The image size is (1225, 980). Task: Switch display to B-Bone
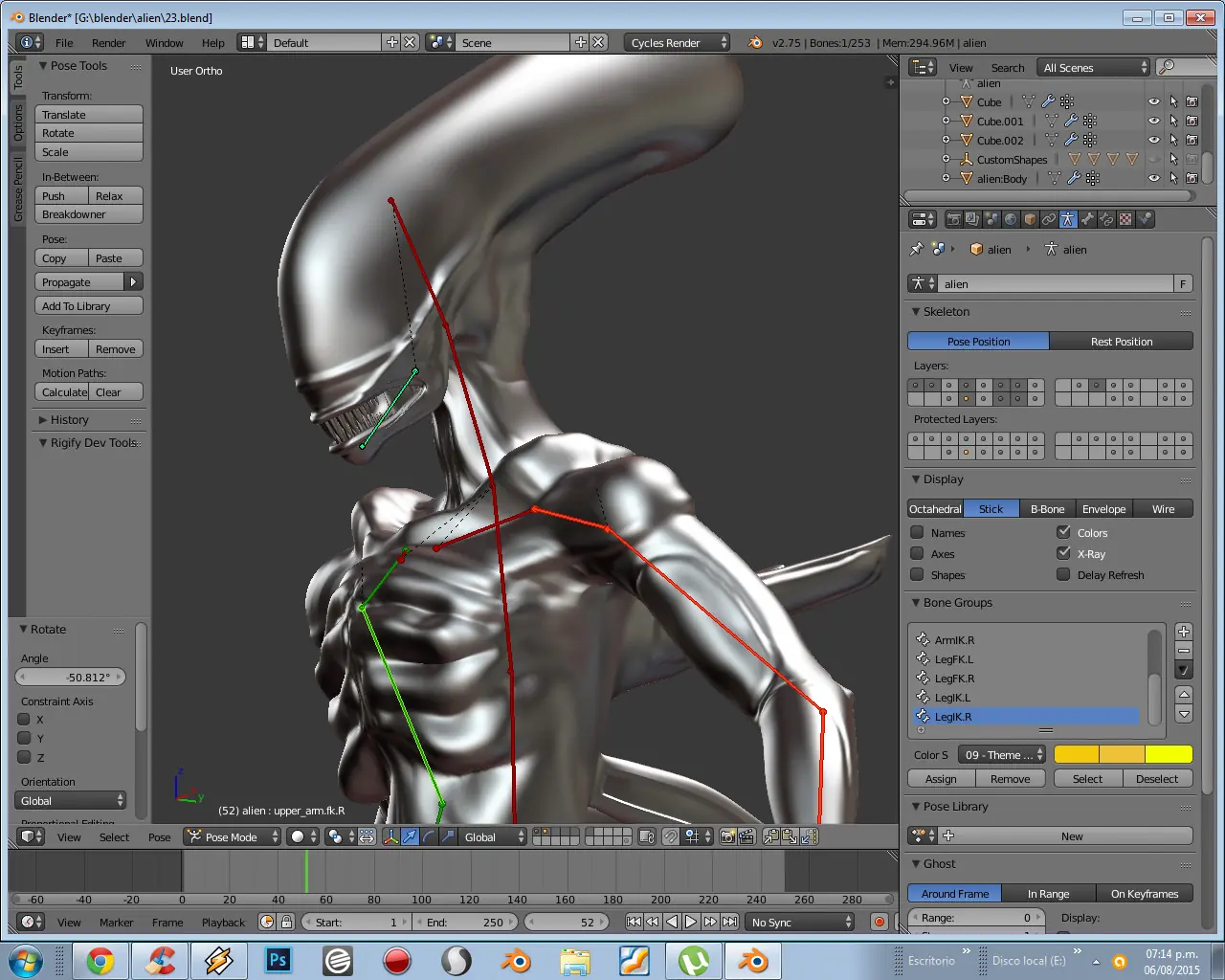click(1047, 508)
